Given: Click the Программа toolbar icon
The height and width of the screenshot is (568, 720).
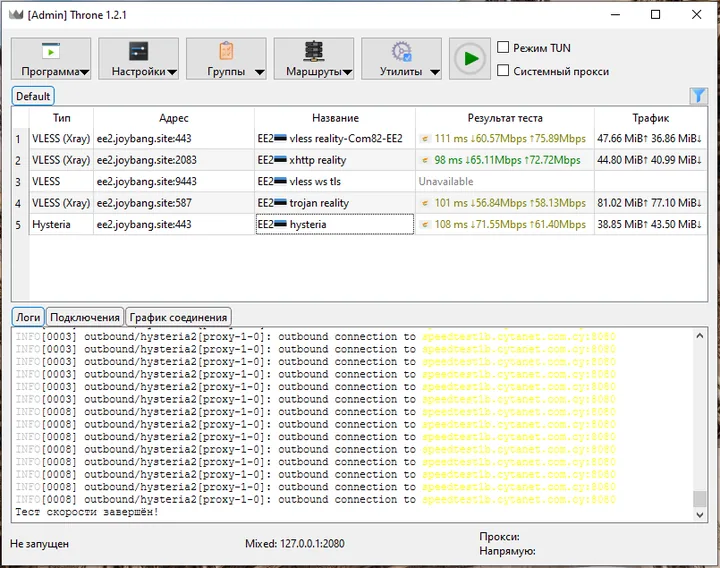Looking at the screenshot, I should click(x=51, y=51).
